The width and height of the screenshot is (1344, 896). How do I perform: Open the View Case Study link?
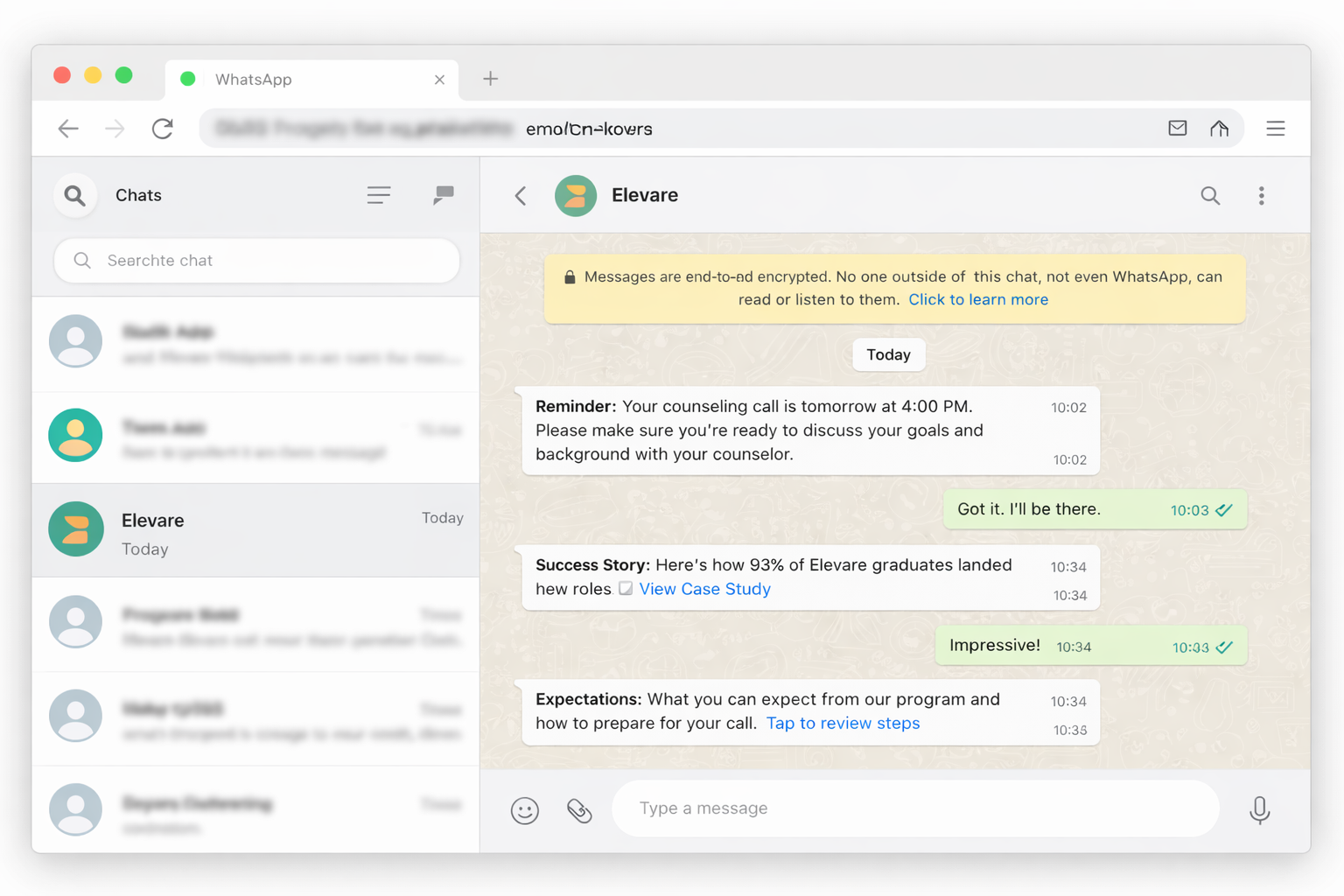[x=704, y=589]
